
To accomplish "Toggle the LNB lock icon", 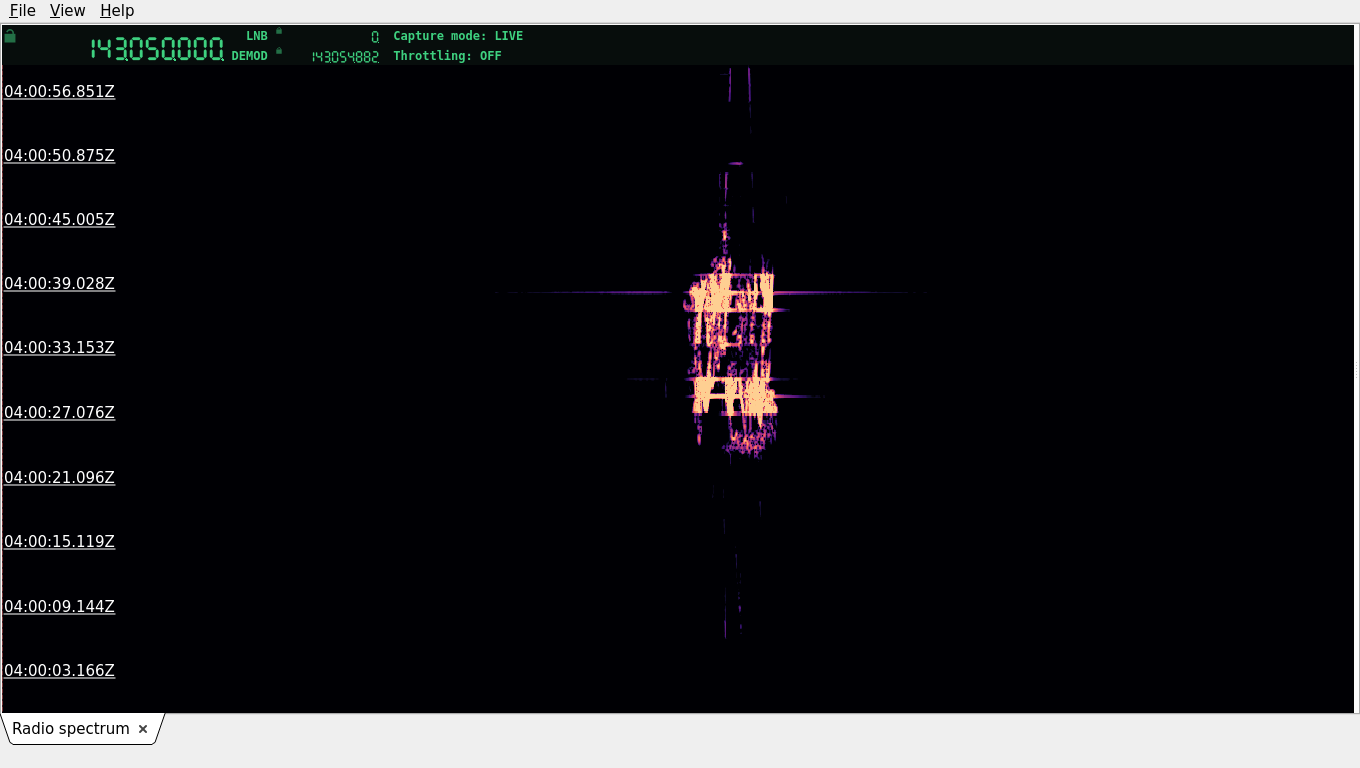I will [x=279, y=31].
